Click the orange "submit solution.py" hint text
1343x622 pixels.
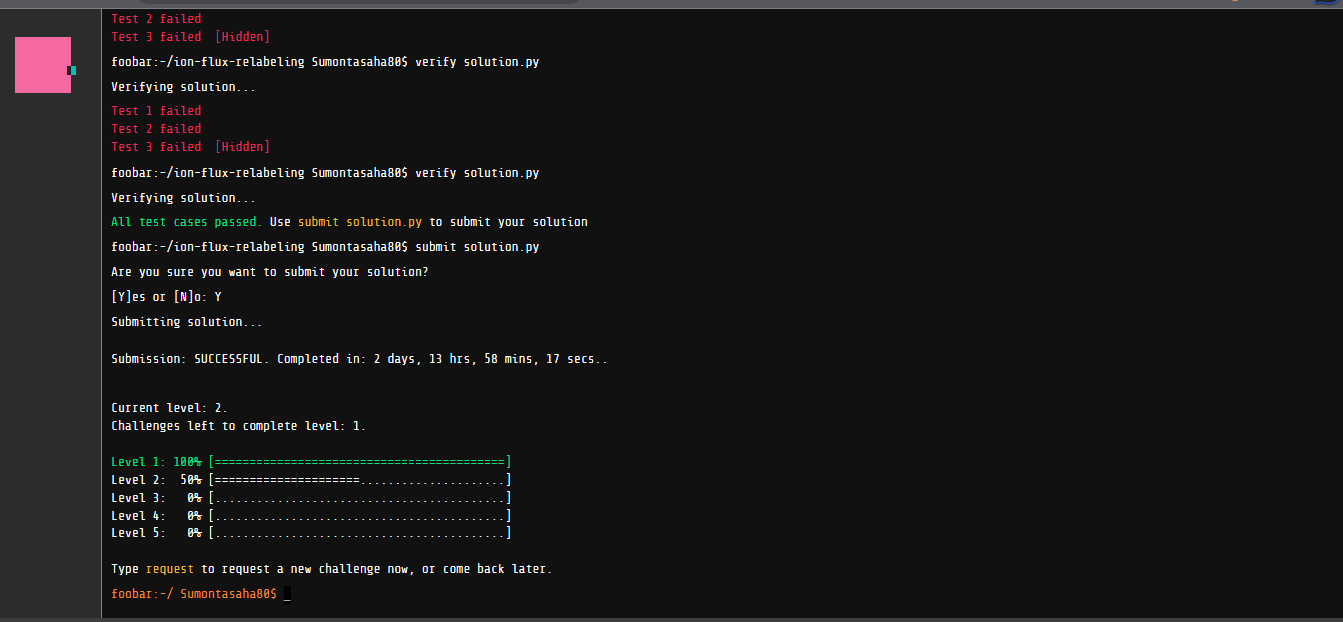(x=360, y=222)
